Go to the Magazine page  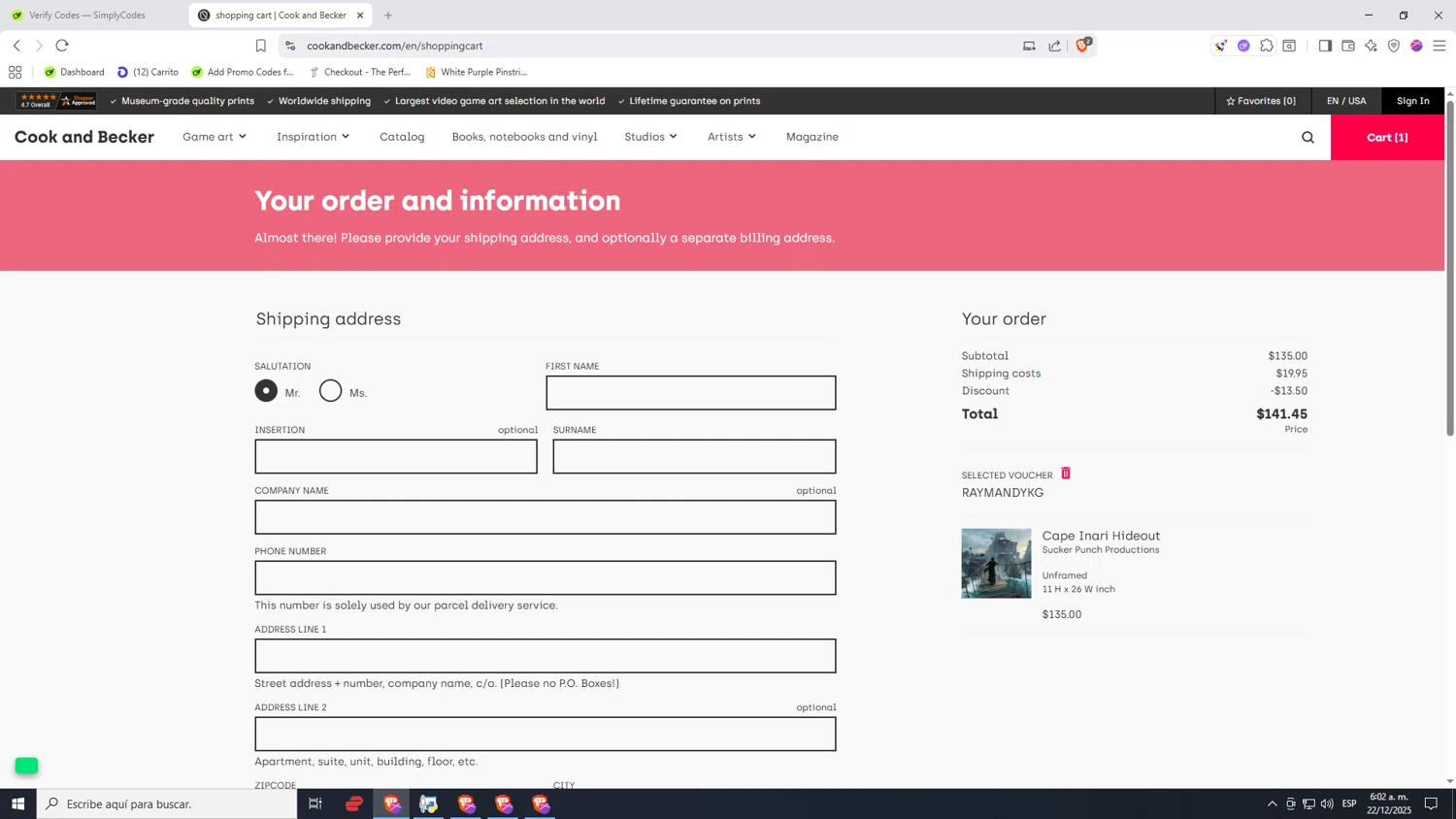tap(812, 137)
